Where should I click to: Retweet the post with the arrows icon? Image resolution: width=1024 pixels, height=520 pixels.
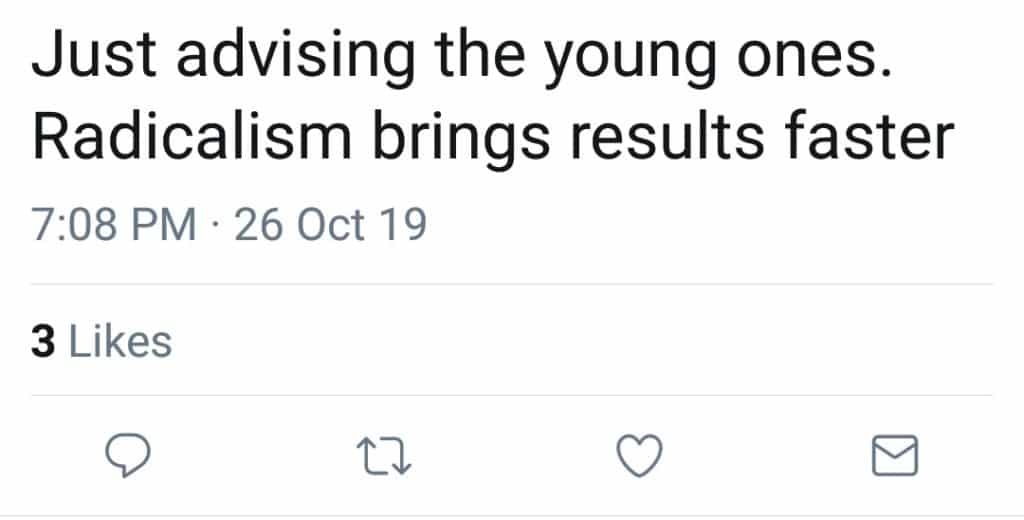383,457
